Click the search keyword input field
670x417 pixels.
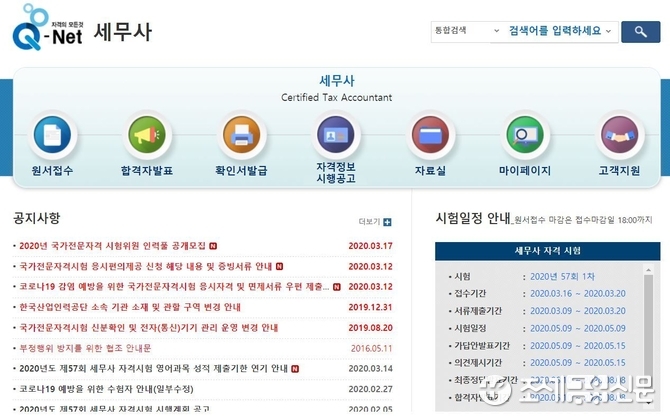(553, 31)
